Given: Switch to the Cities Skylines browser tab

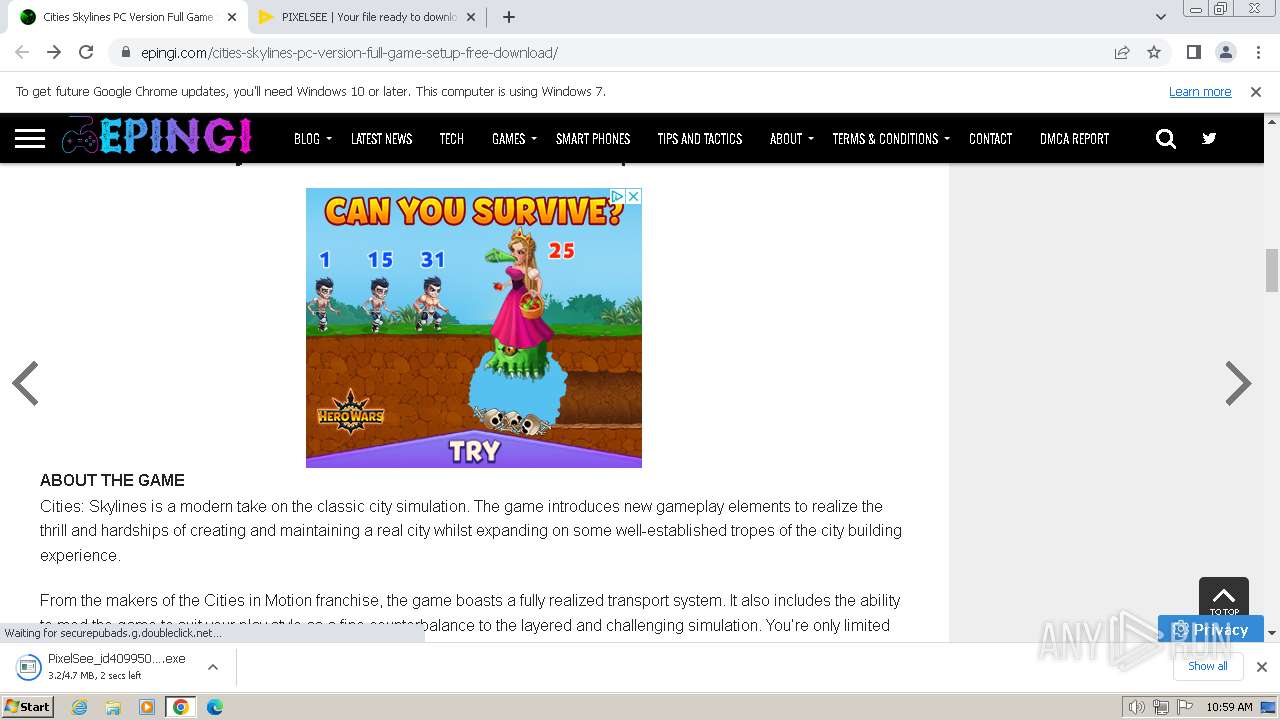Looking at the screenshot, I should tap(127, 17).
